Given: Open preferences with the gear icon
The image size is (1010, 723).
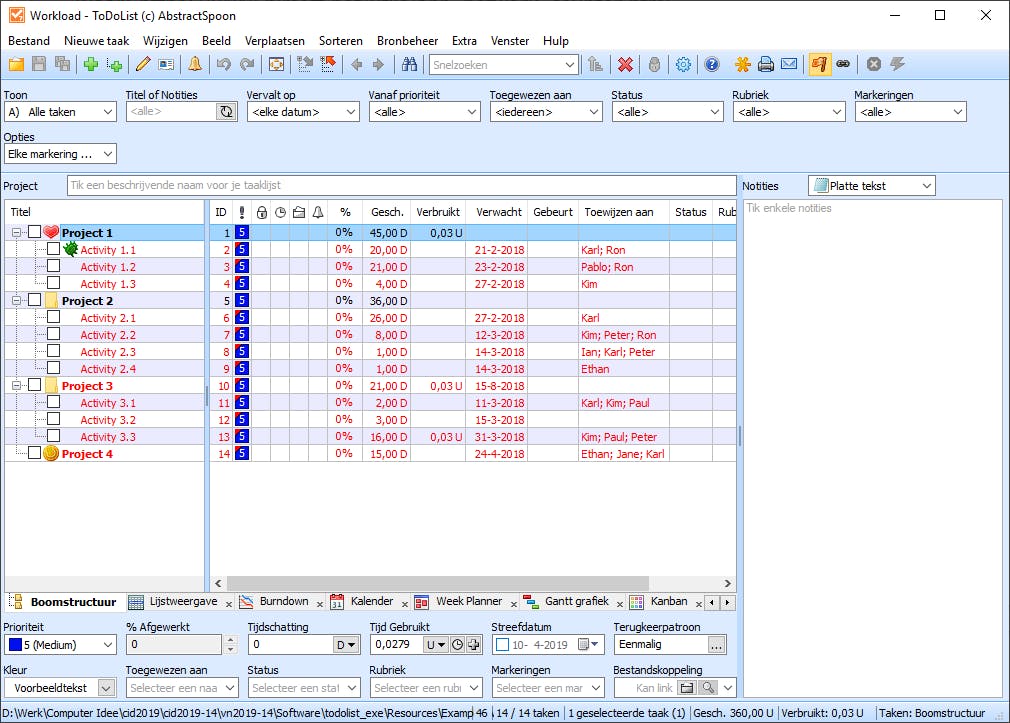Looking at the screenshot, I should (683, 64).
